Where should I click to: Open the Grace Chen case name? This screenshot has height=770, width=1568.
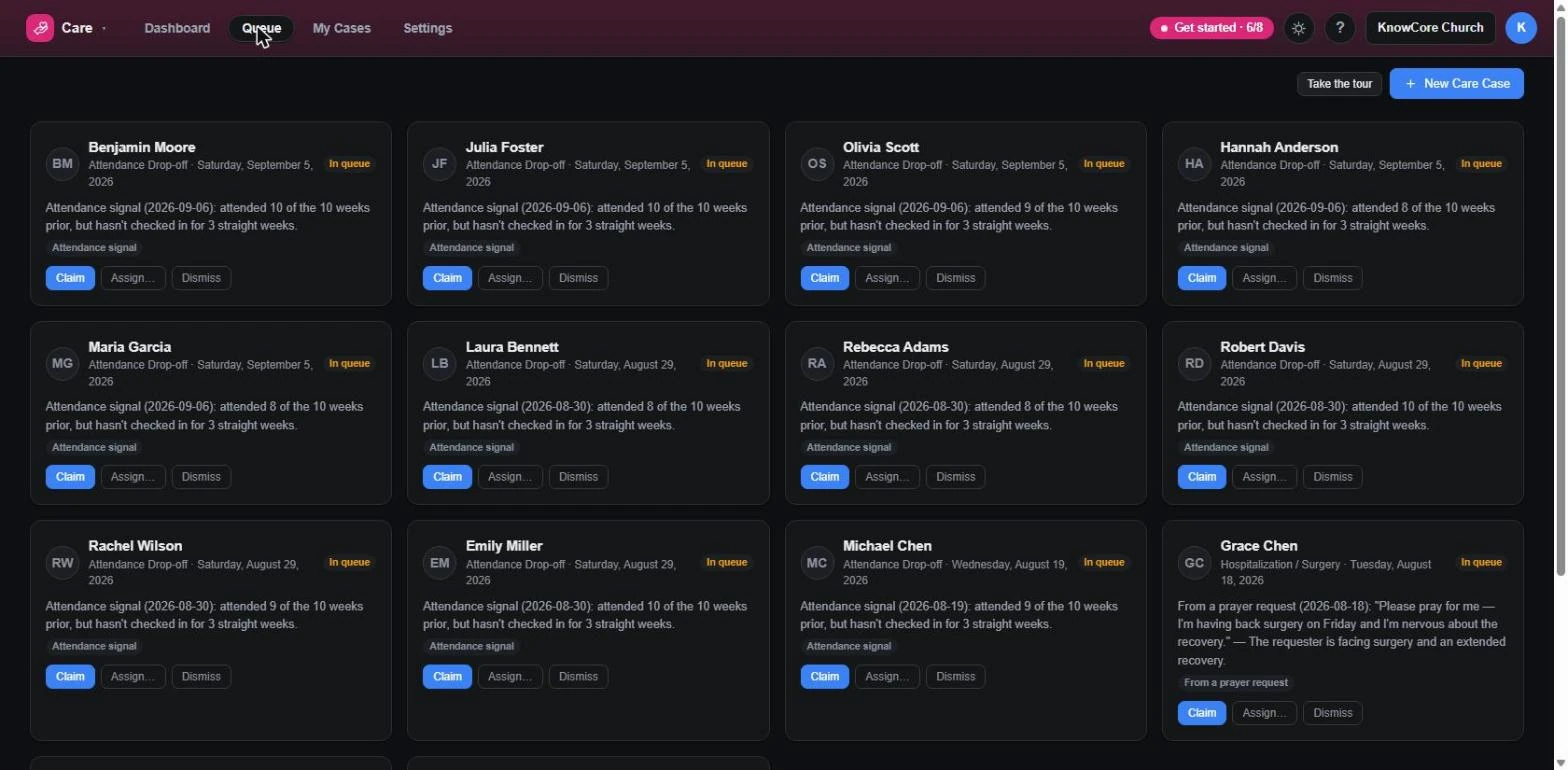pyautogui.click(x=1259, y=546)
